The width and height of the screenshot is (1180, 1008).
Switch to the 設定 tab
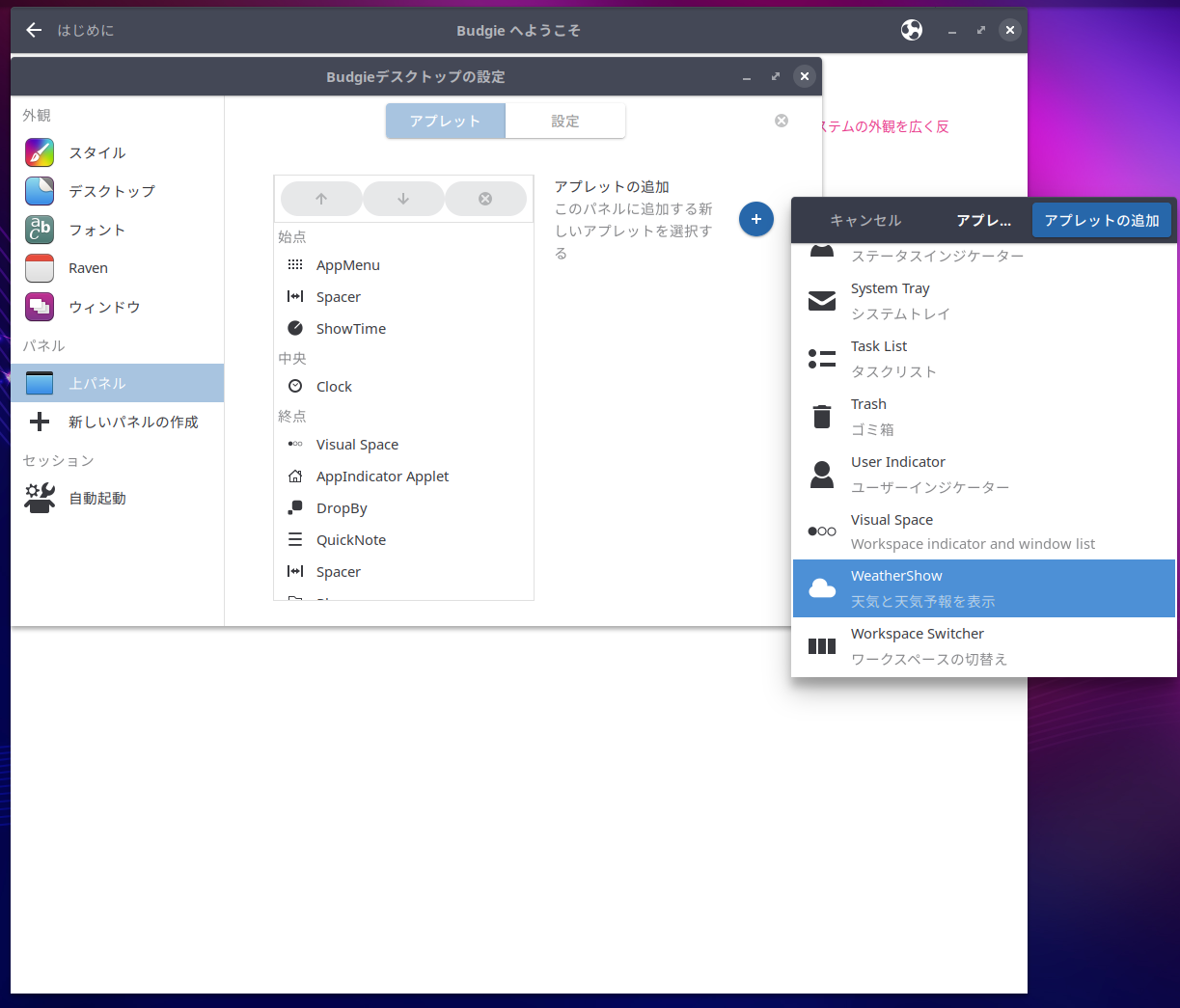click(x=565, y=121)
